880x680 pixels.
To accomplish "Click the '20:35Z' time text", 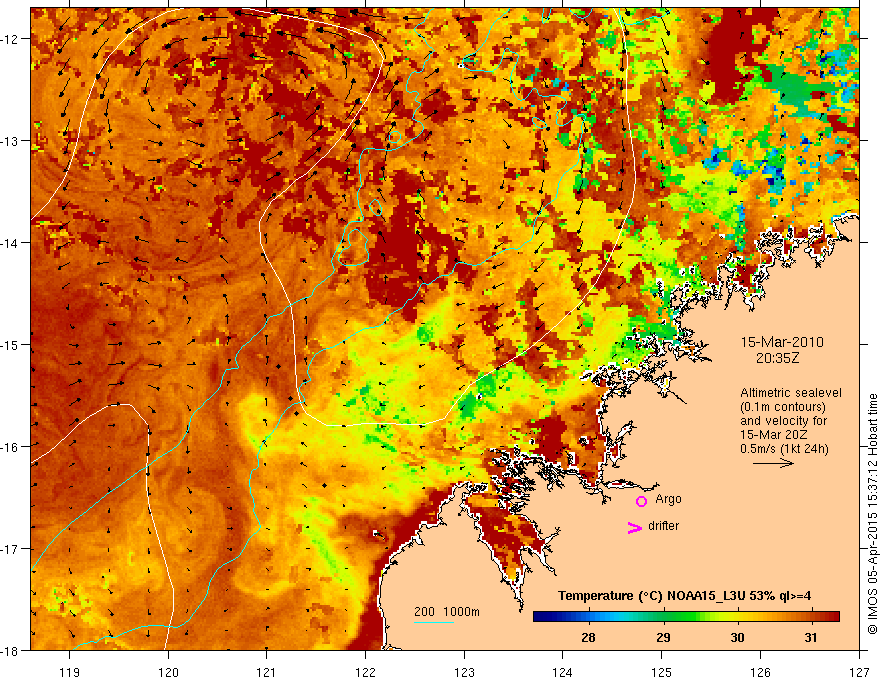I will click(777, 358).
